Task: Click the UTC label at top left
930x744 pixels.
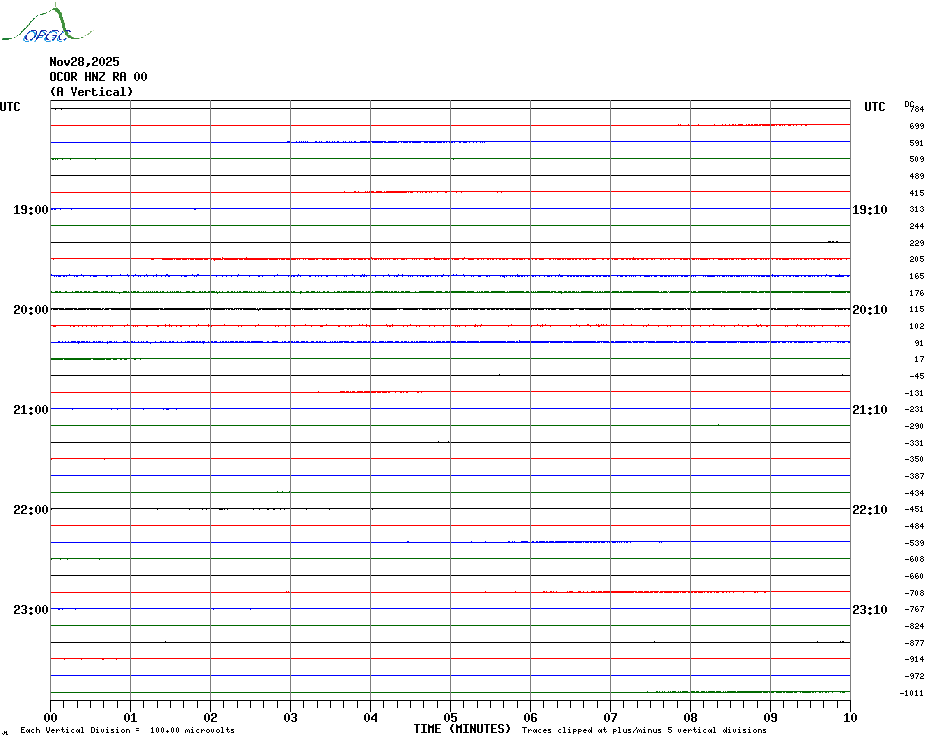Action: click(10, 107)
